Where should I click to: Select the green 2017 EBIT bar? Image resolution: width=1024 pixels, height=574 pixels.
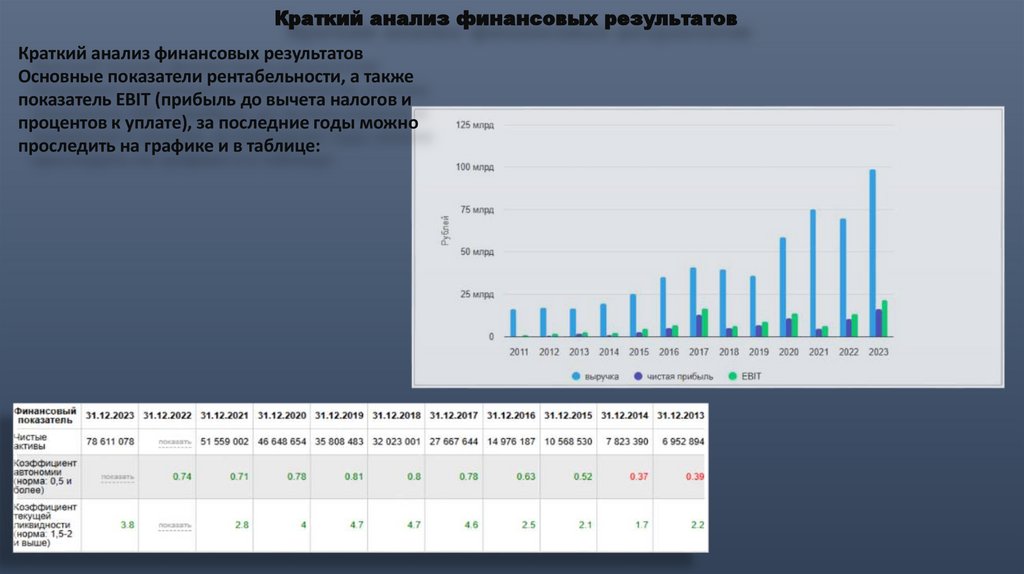tap(705, 323)
